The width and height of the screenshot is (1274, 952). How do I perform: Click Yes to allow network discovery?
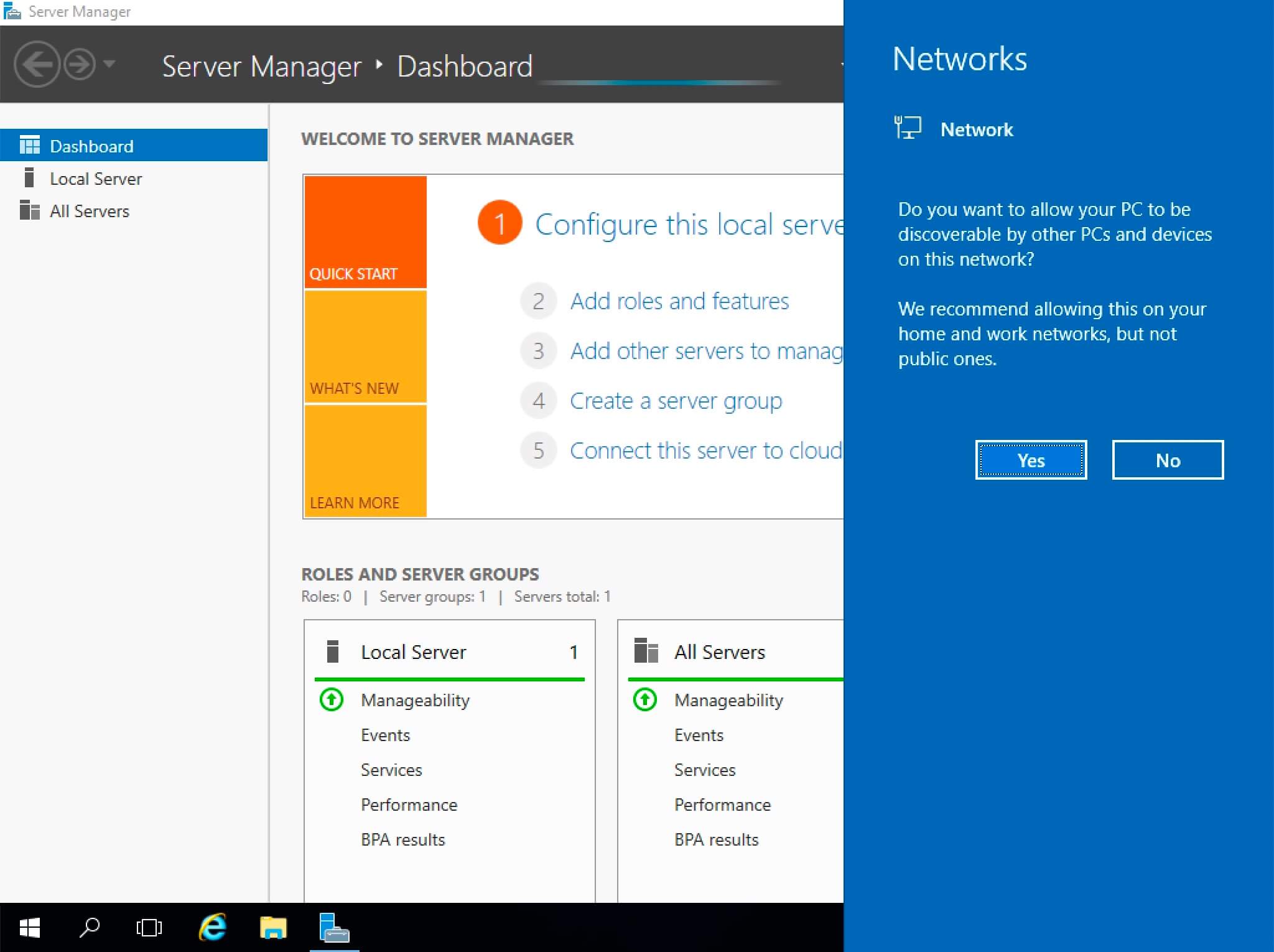(1030, 459)
